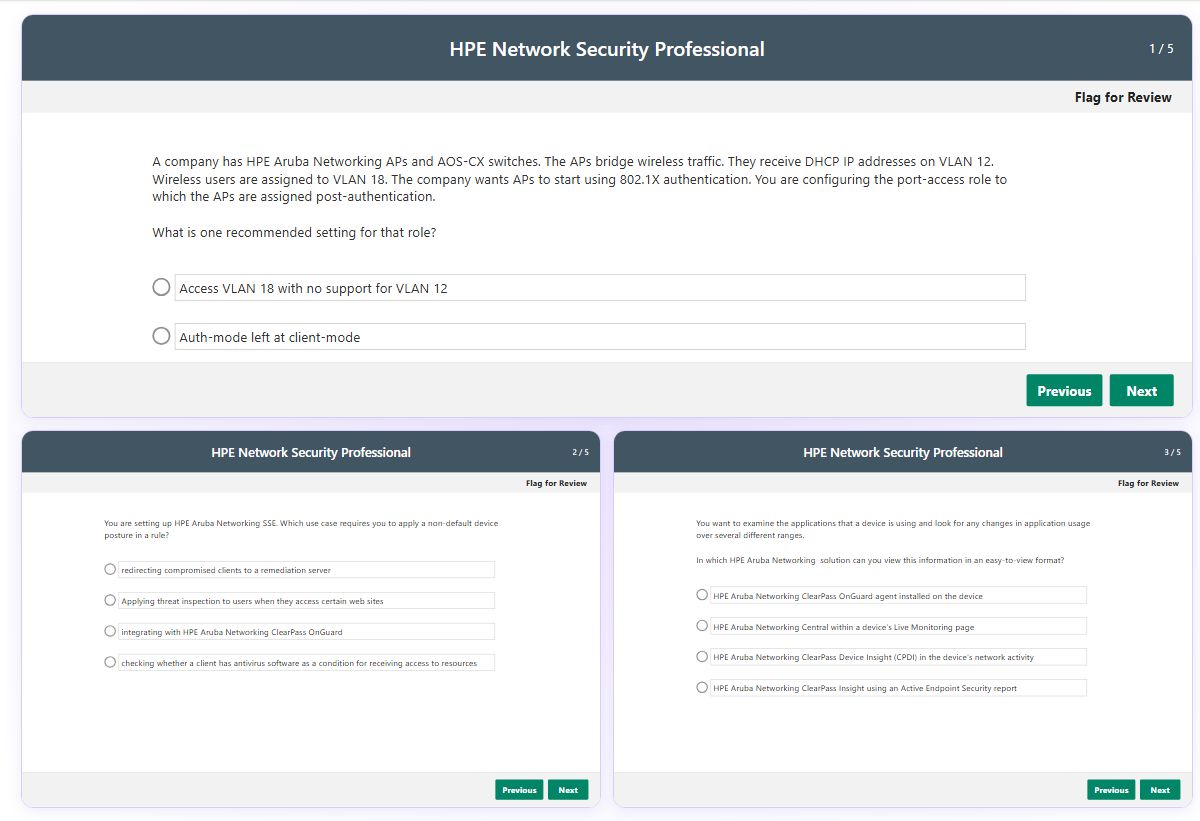Click answer text 'redirecting compromised clients to a remediation server'

(226, 570)
